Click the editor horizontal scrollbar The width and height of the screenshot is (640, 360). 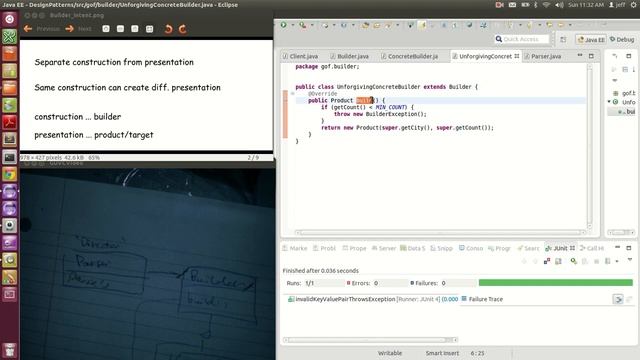[x=440, y=233]
